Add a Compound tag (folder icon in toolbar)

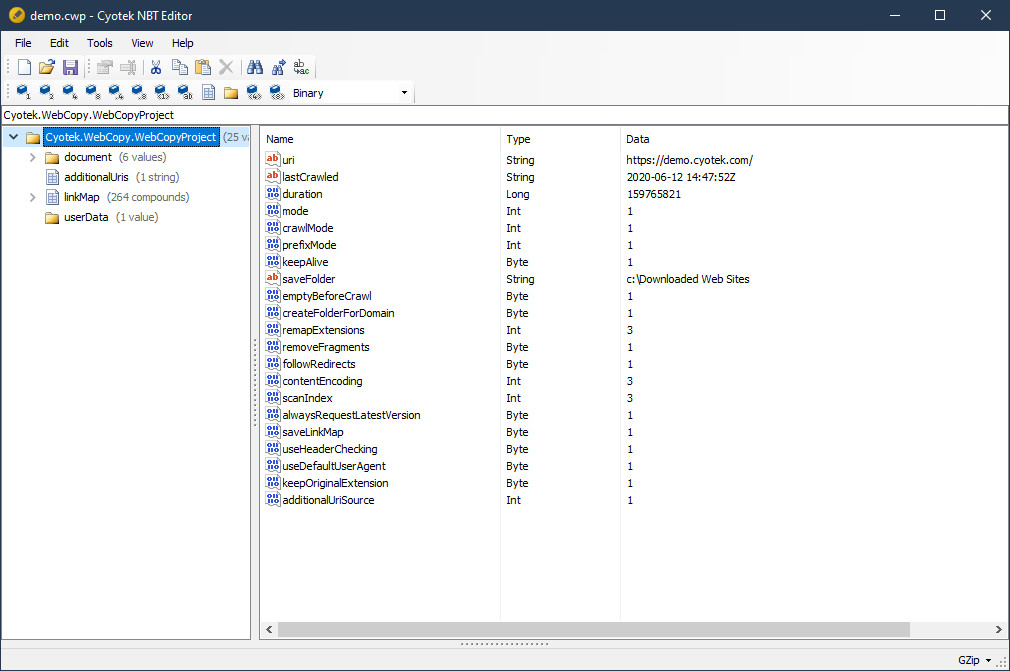click(x=231, y=93)
